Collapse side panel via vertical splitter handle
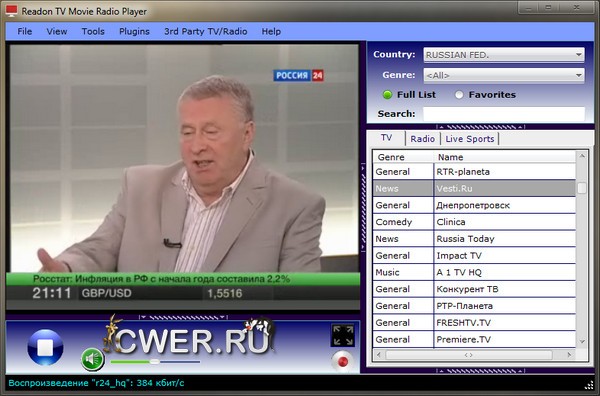This screenshot has width=600, height=396. point(363,208)
